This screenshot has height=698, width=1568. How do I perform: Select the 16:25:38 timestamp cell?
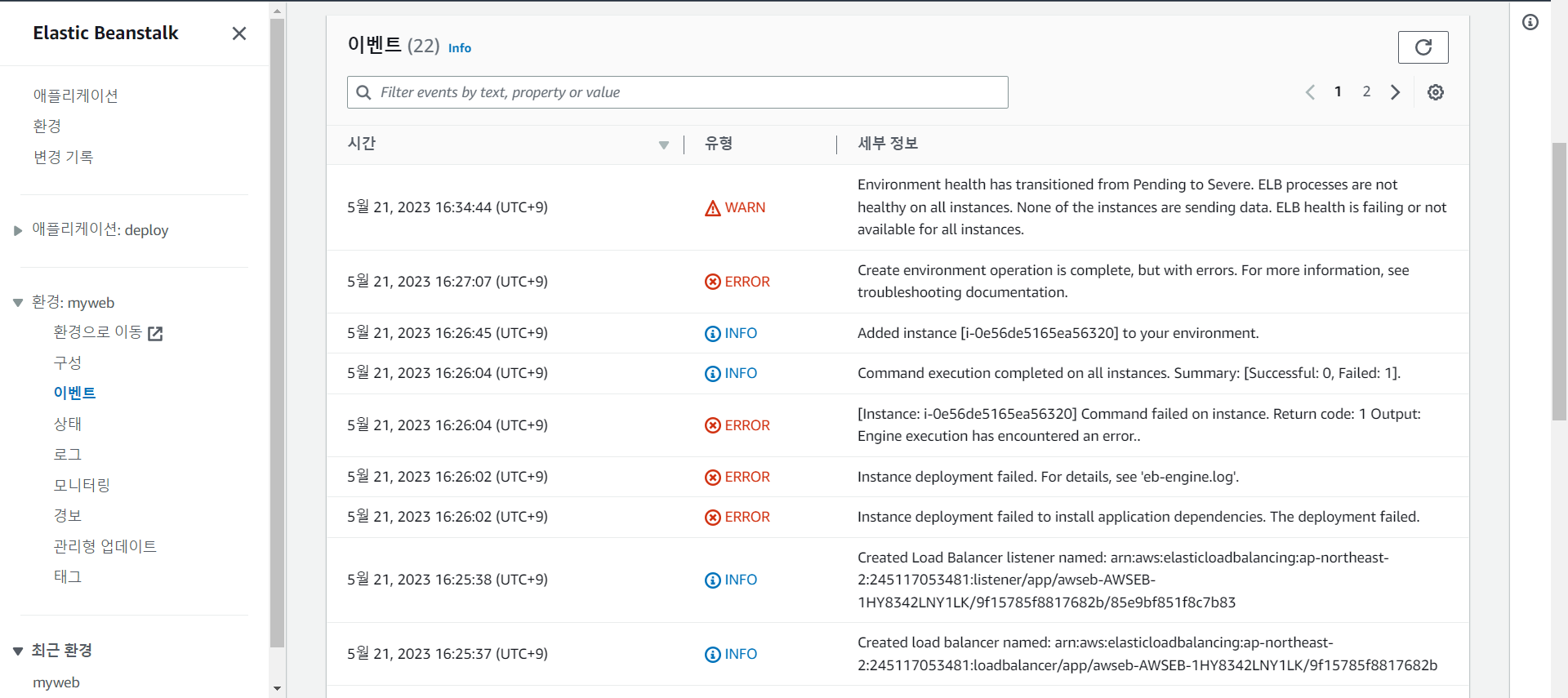click(448, 580)
